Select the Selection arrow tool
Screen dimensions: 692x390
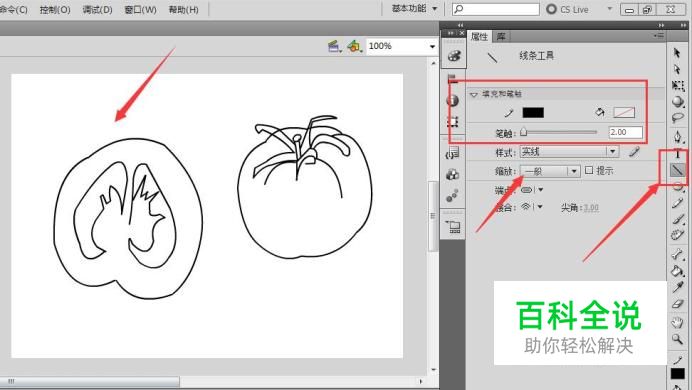click(677, 53)
